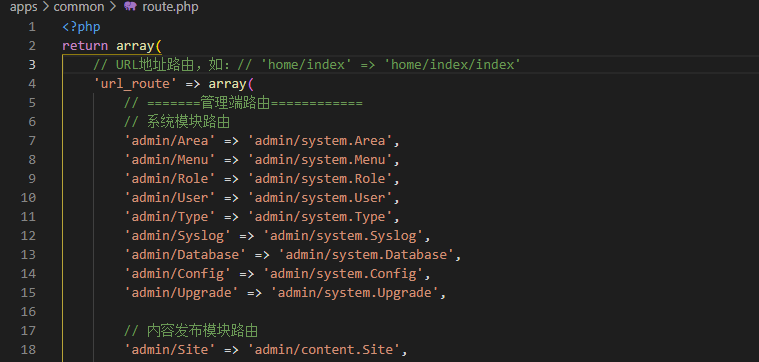759x362 pixels.
Task: Open the common breadcrumb segment
Action: [79, 7]
